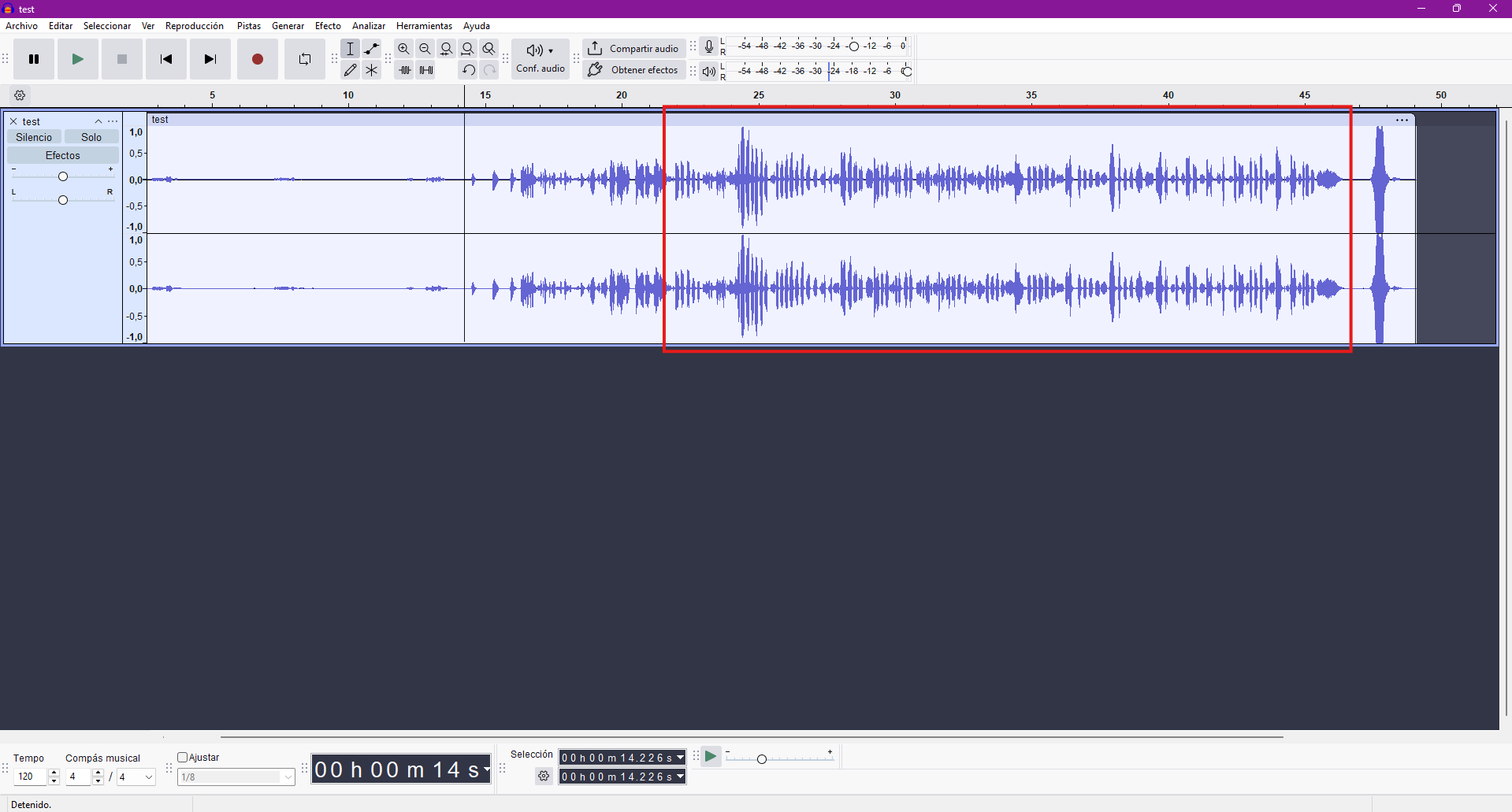Click the Trim audio outside selection icon
1512x812 pixels.
click(x=405, y=70)
